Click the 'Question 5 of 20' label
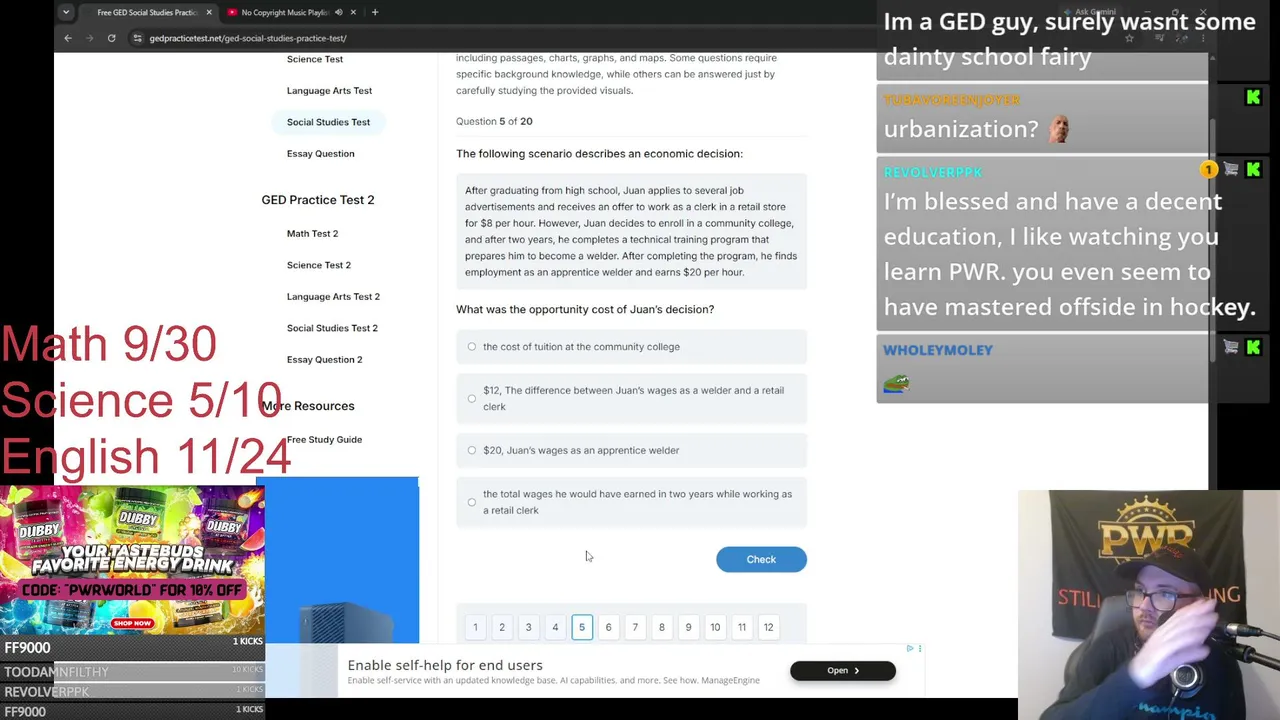The height and width of the screenshot is (720, 1280). point(494,121)
